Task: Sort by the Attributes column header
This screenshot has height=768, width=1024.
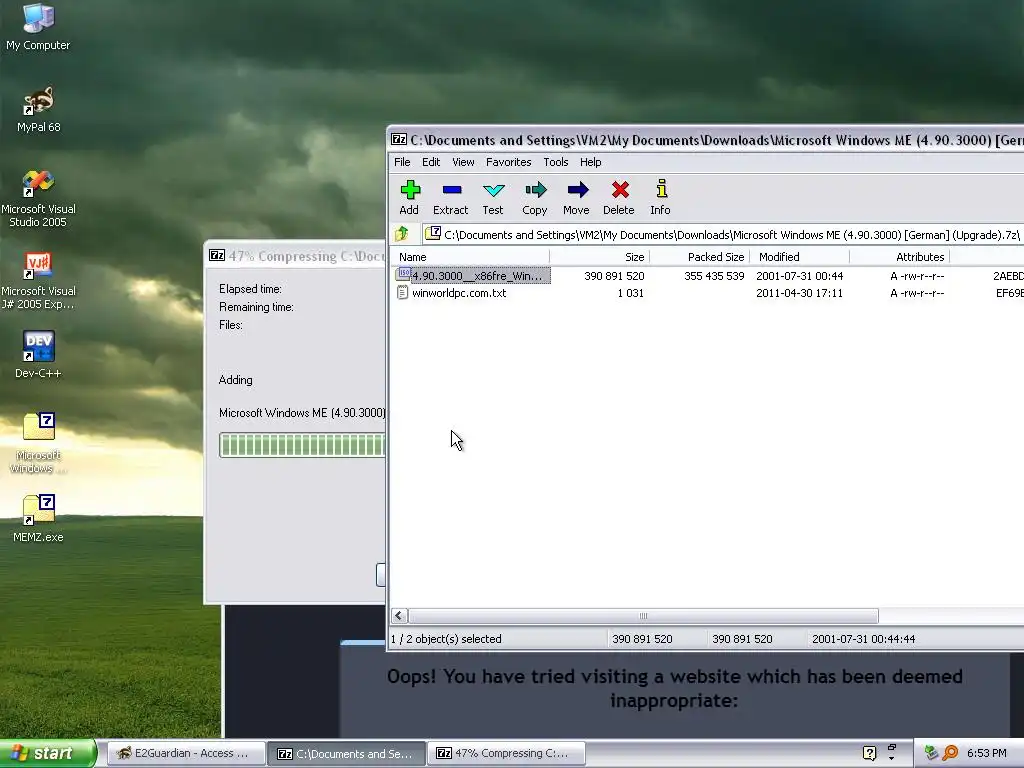Action: click(x=899, y=257)
